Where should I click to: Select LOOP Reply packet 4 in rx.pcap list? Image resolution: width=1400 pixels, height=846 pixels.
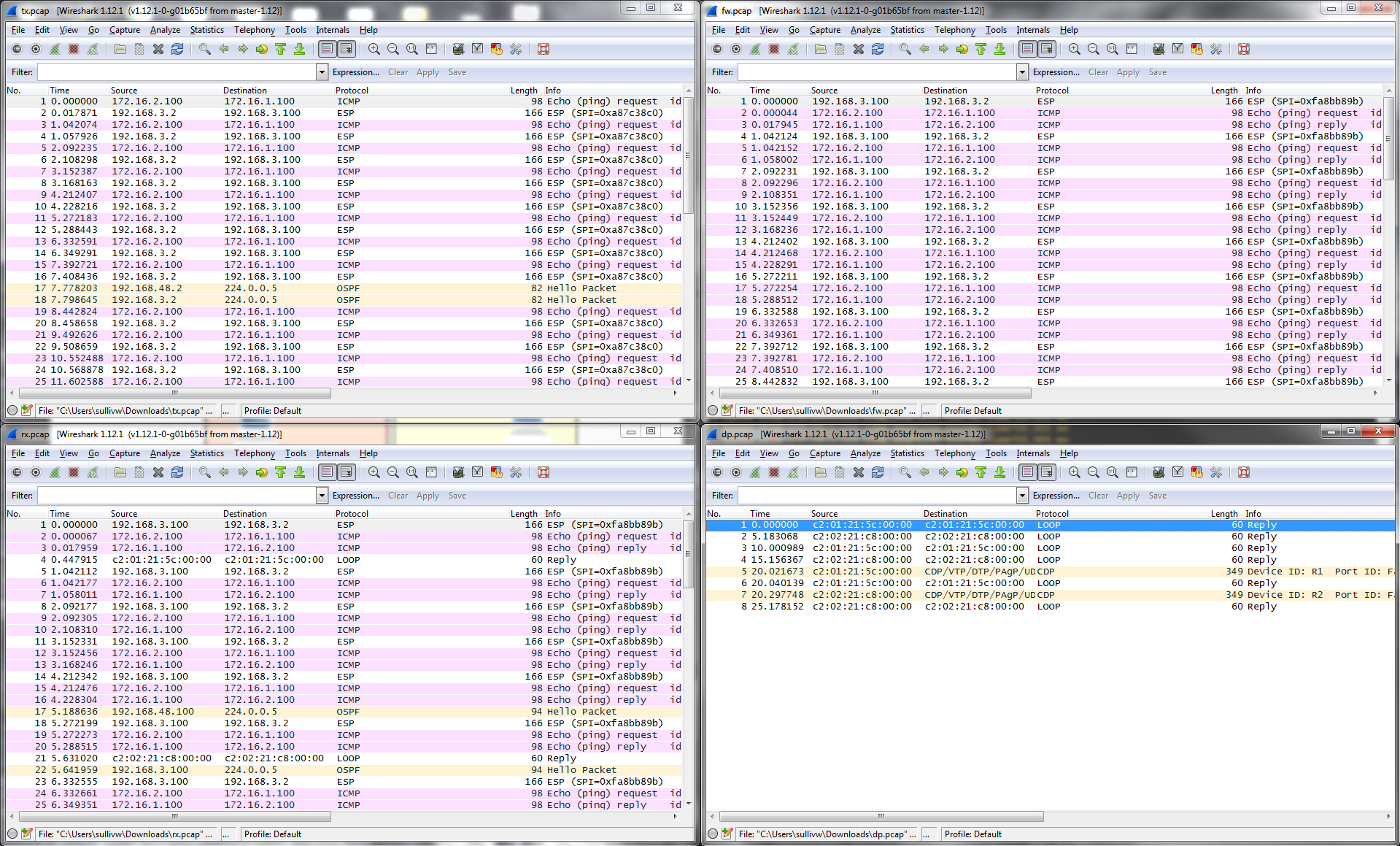[x=344, y=560]
